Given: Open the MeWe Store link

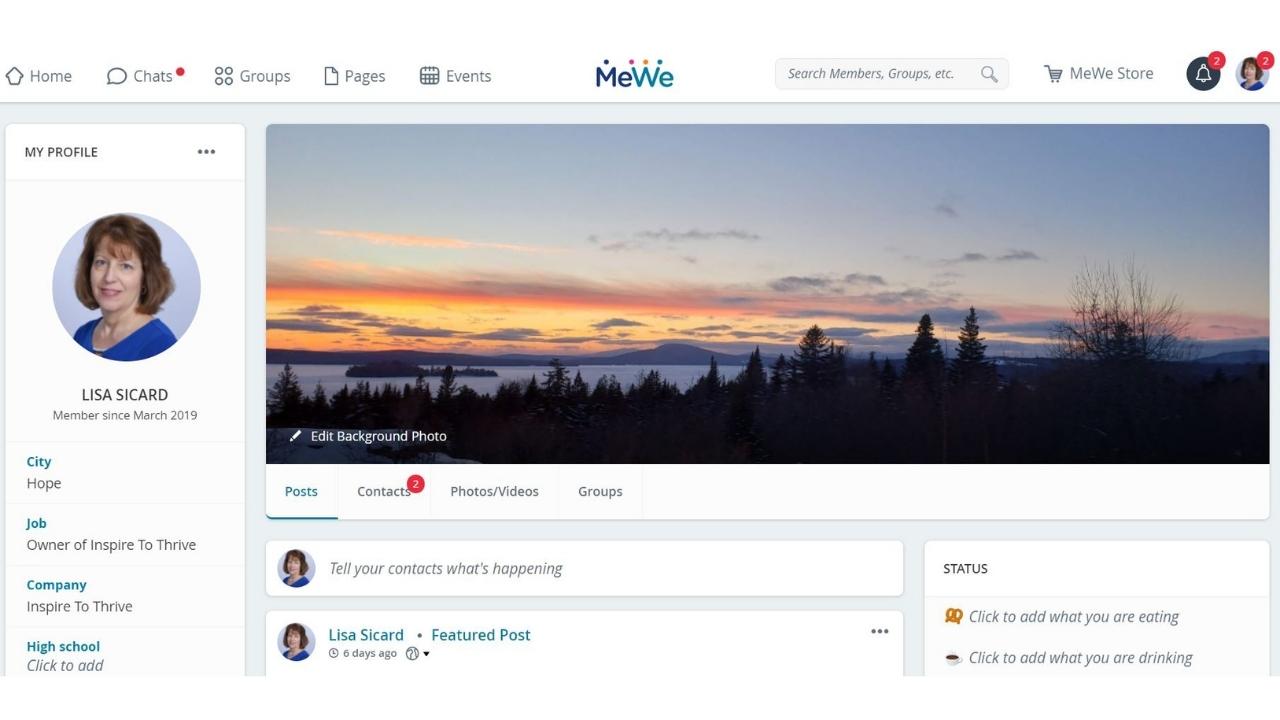Looking at the screenshot, I should (1099, 73).
